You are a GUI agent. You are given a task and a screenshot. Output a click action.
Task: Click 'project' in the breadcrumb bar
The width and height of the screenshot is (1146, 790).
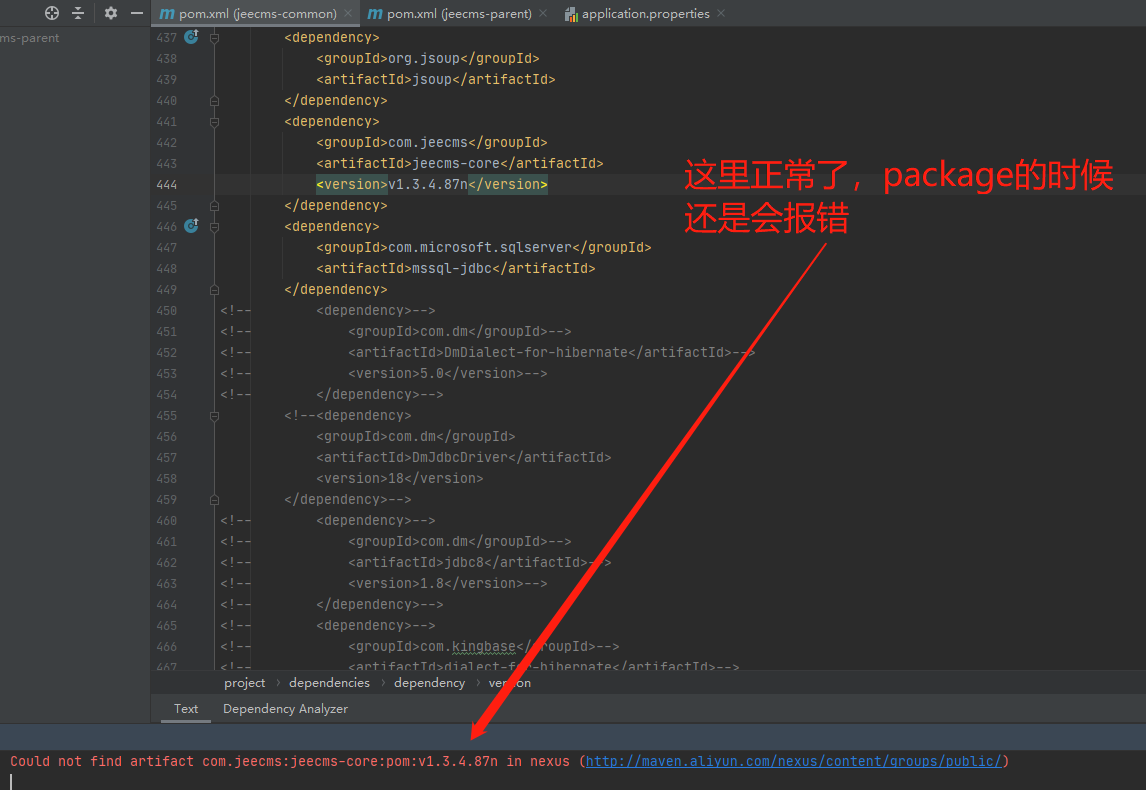[244, 683]
